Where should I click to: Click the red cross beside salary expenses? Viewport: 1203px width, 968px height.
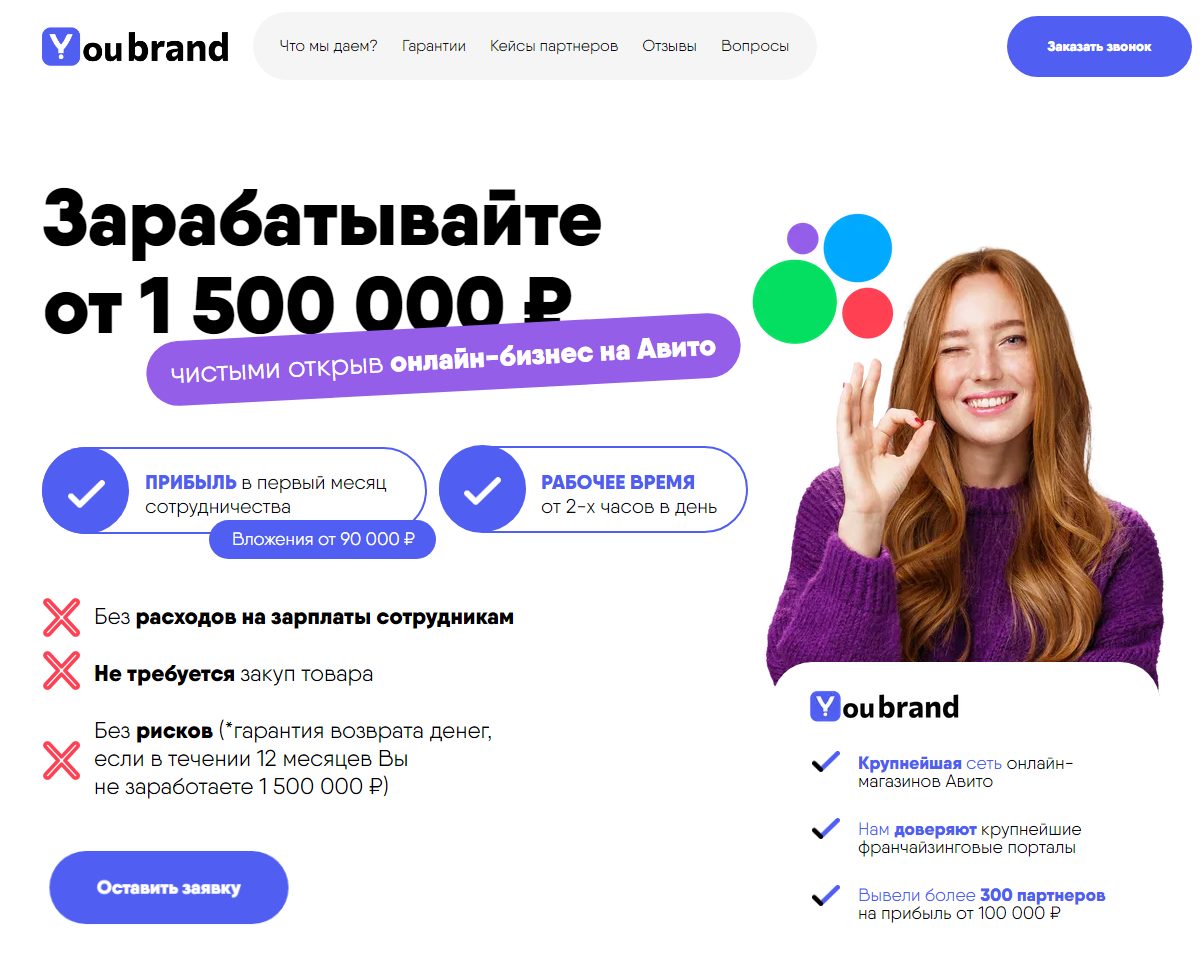tap(62, 617)
